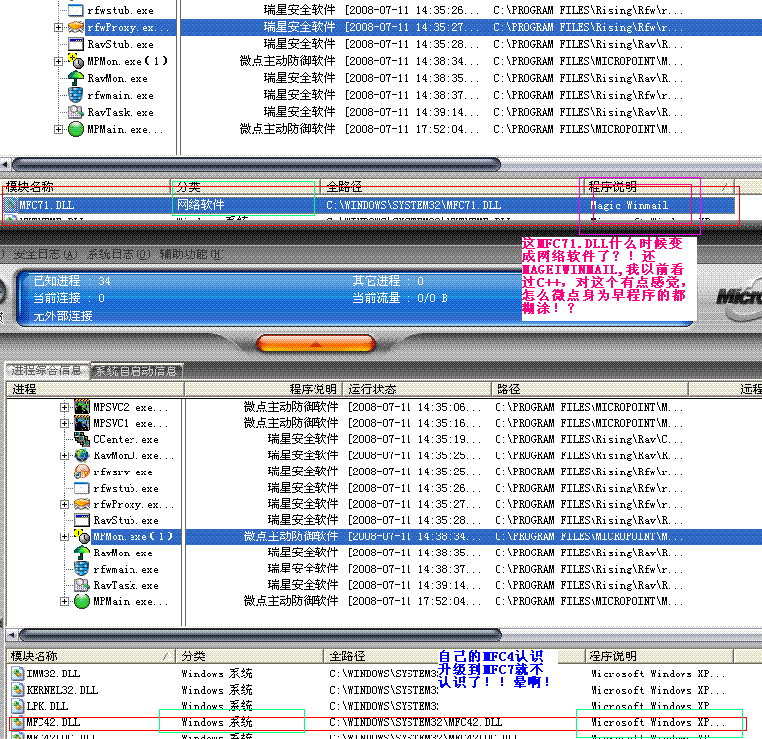
Task: Expand the RavMonJ.exe process tree node
Action: (x=64, y=456)
